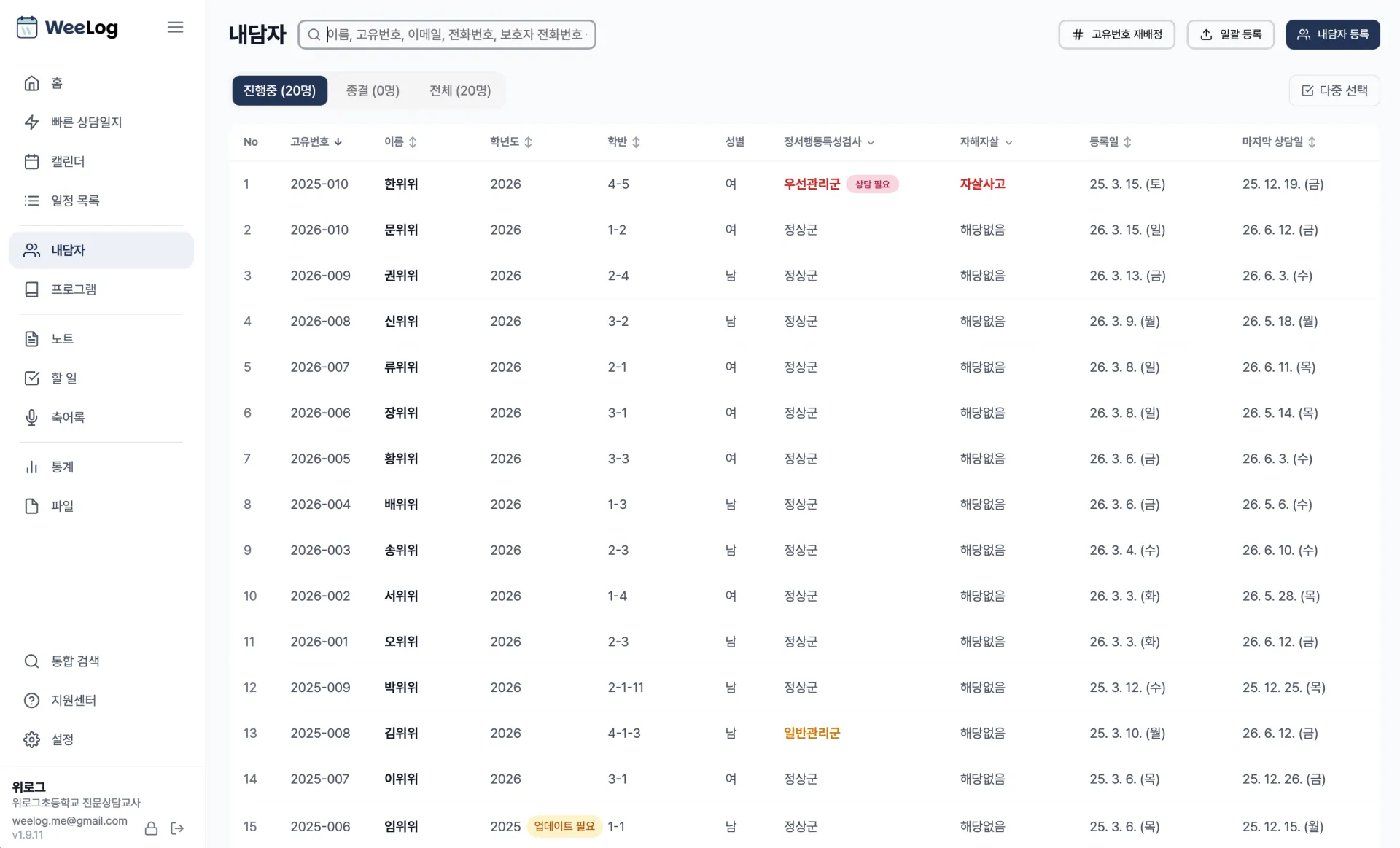This screenshot has width=1400, height=848.
Task: Click the logout icon in sidebar footer
Action: pos(177,828)
